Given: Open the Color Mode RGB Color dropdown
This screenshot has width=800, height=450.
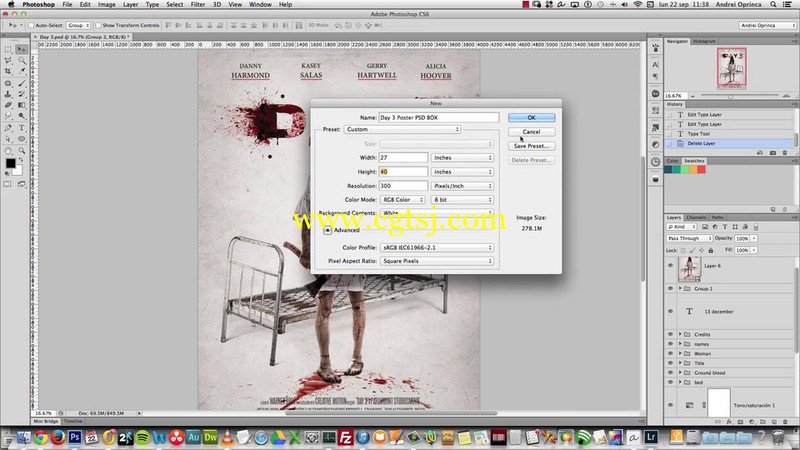Looking at the screenshot, I should tap(403, 199).
